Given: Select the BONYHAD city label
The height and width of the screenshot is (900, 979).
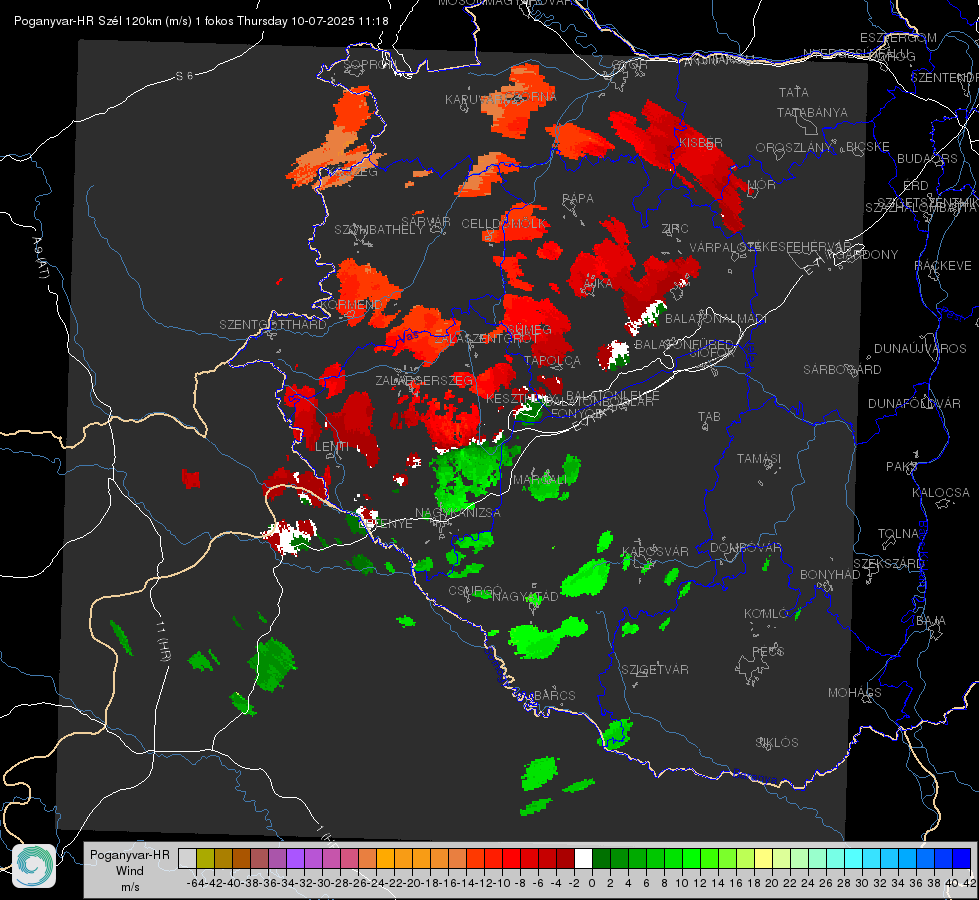Looking at the screenshot, I should (830, 575).
